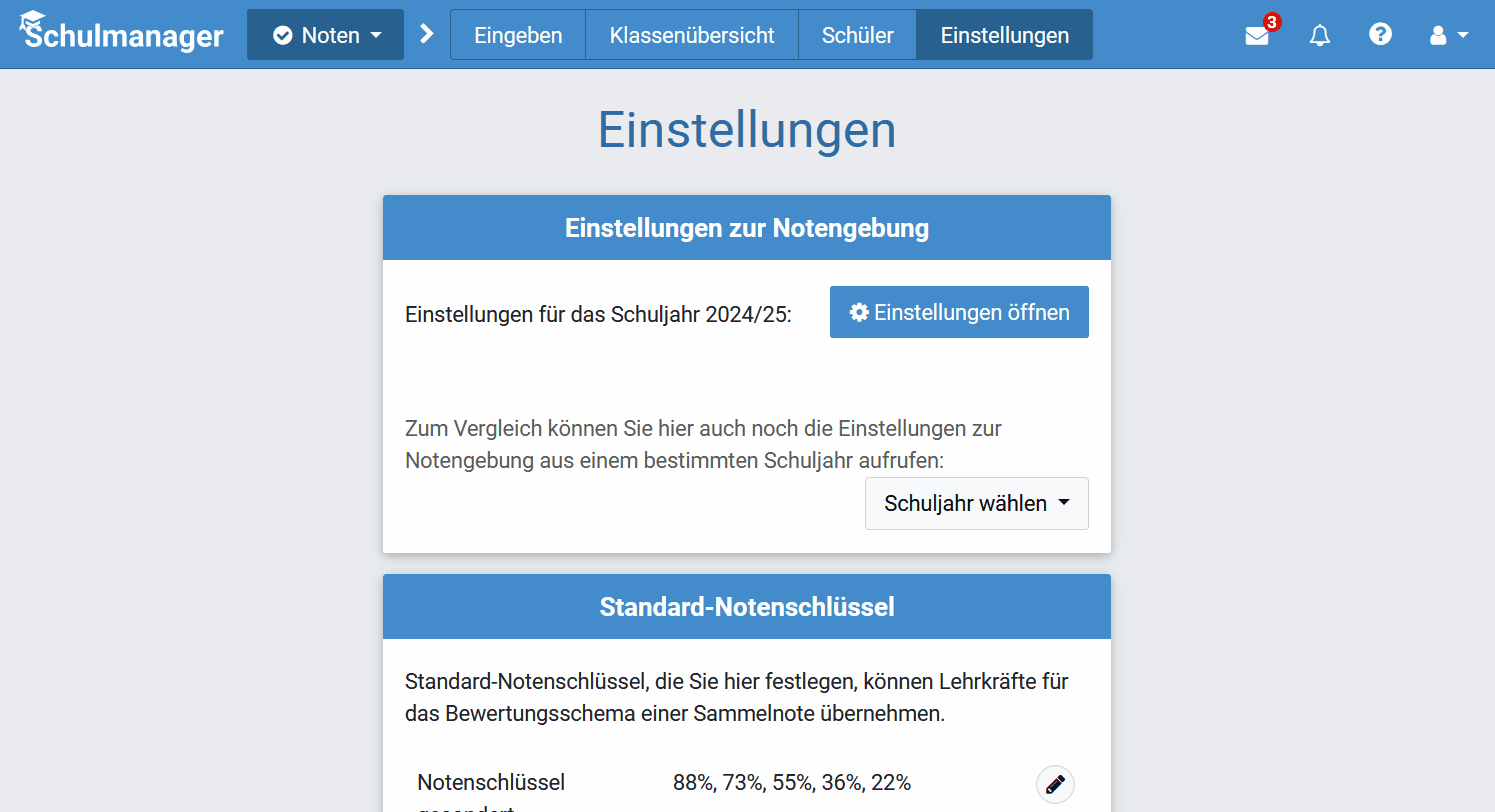
Task: Edit the Notenschlüssel with pencil icon
Action: 1055,785
